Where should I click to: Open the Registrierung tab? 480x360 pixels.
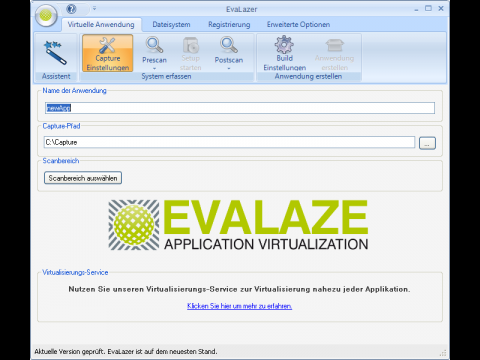click(x=229, y=25)
